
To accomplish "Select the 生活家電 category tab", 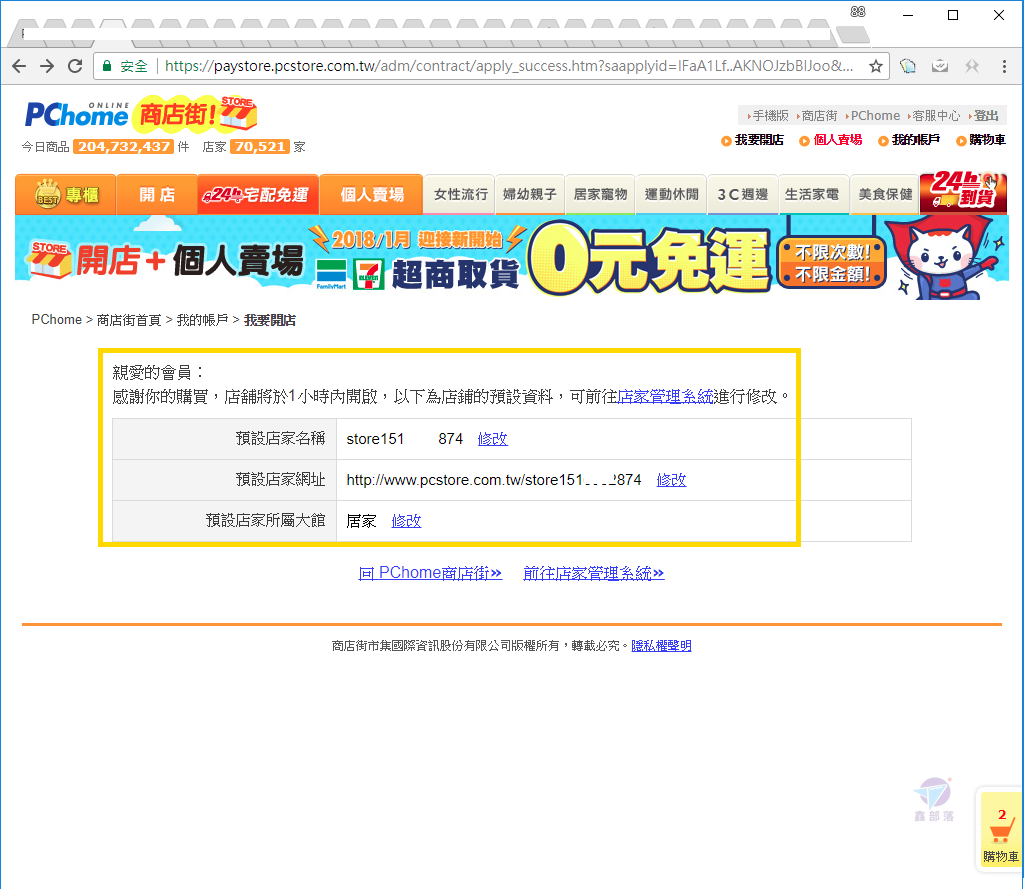I will click(813, 195).
